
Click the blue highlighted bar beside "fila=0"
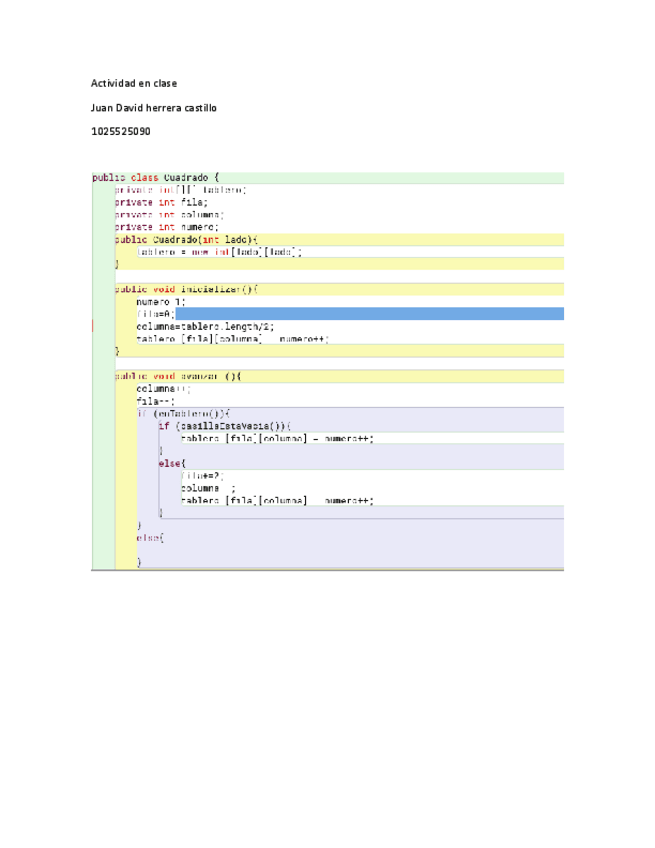point(370,314)
